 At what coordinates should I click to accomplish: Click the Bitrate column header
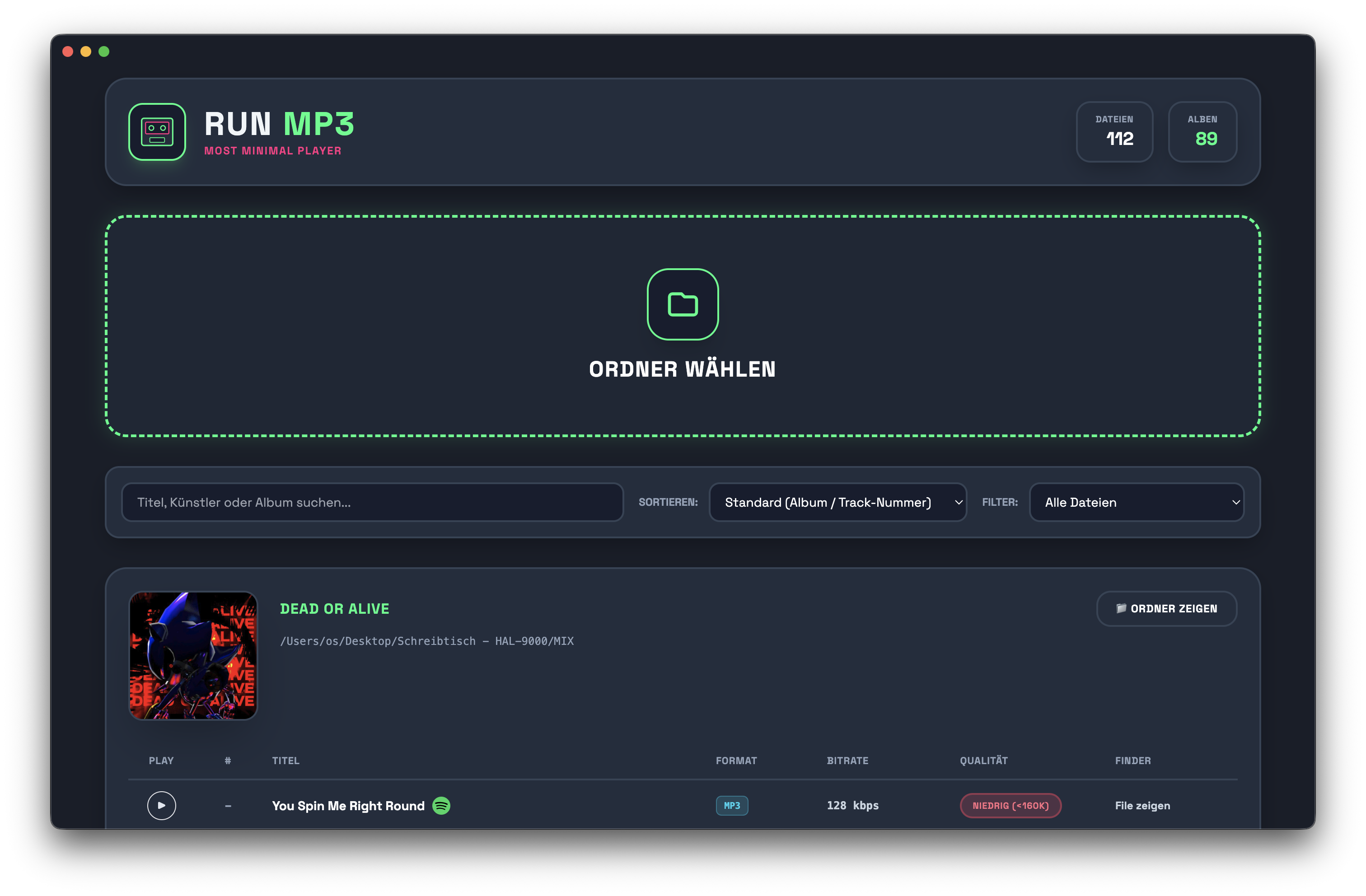click(847, 761)
